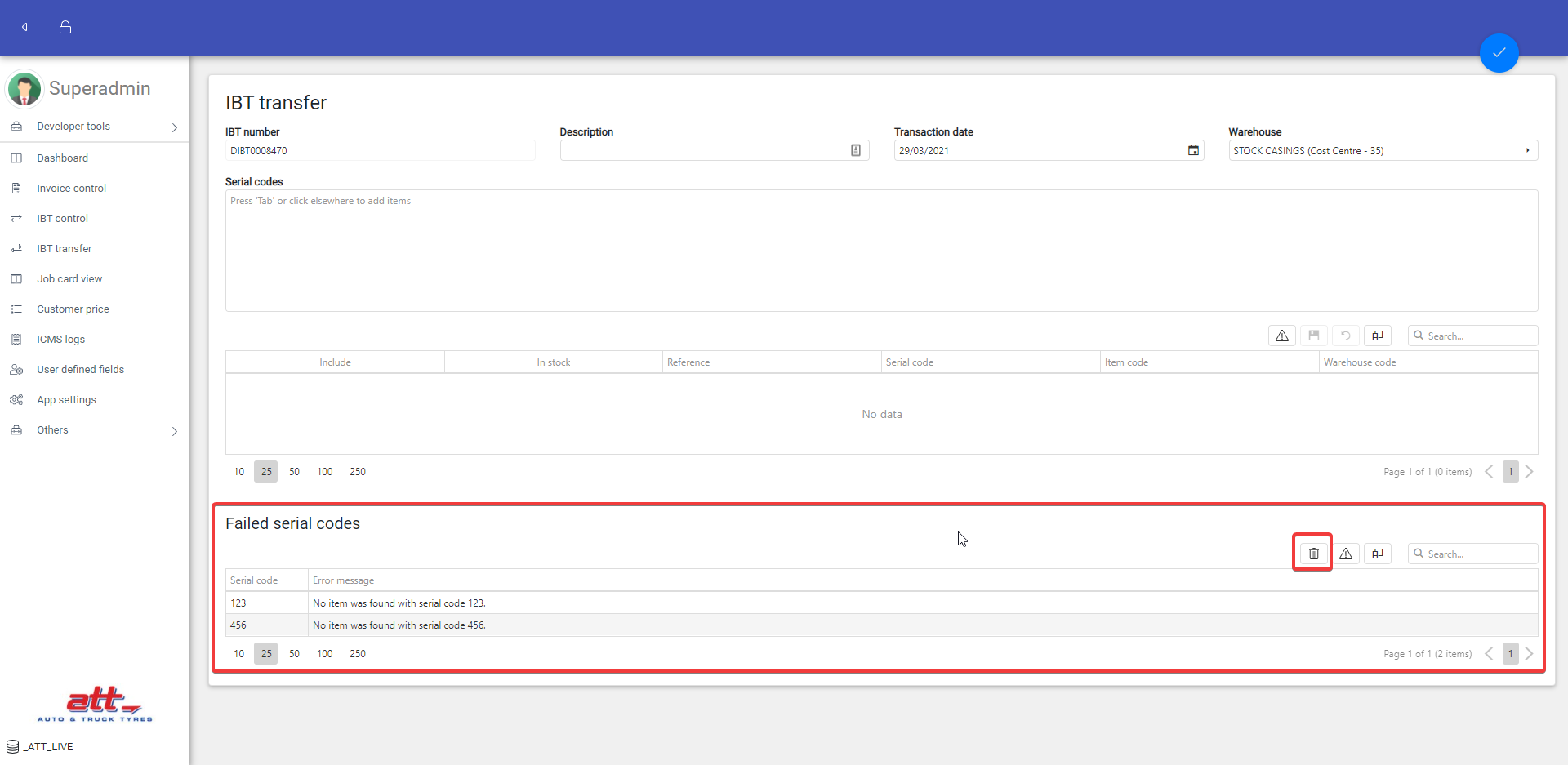
Task: Set main grid page size to 50
Action: [x=294, y=472]
